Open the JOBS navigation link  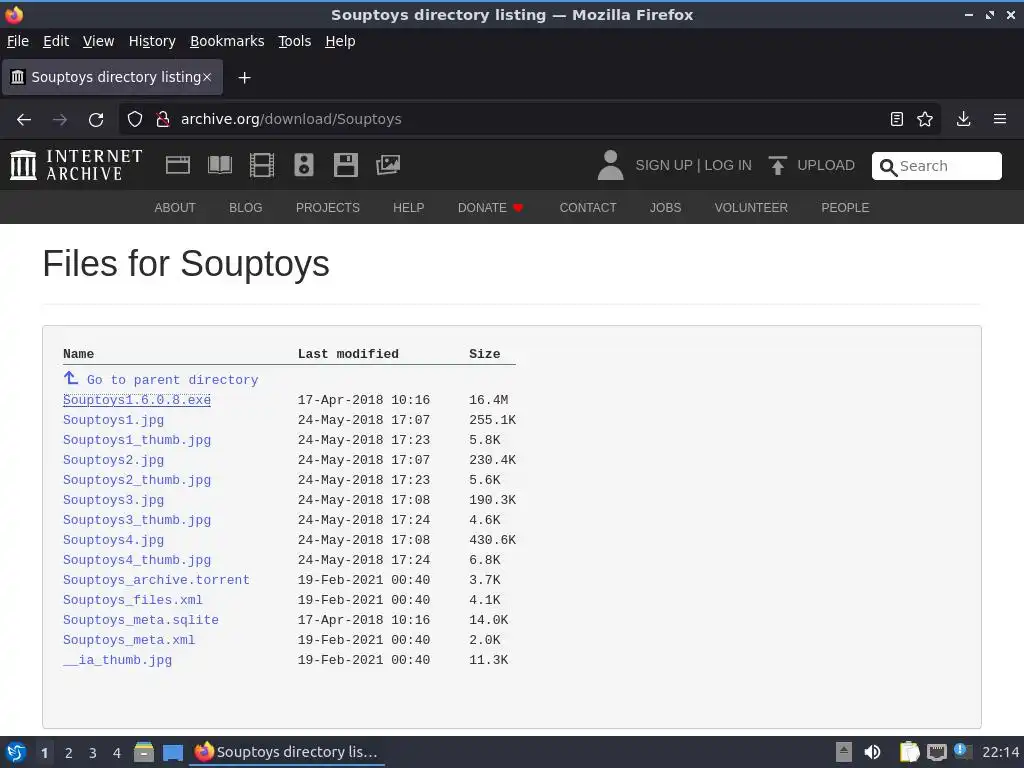(665, 208)
